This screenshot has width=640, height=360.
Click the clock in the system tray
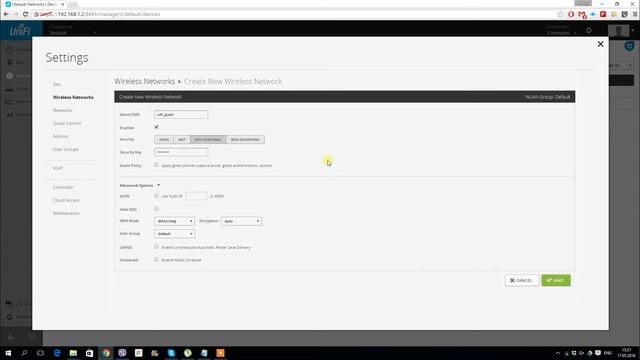(626, 353)
